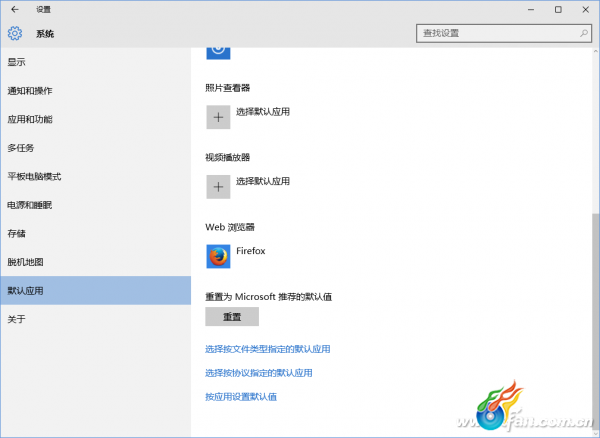Screen dimensions: 600x438
Task: Go to 多任务 settings
Action: pyautogui.click(x=96, y=148)
